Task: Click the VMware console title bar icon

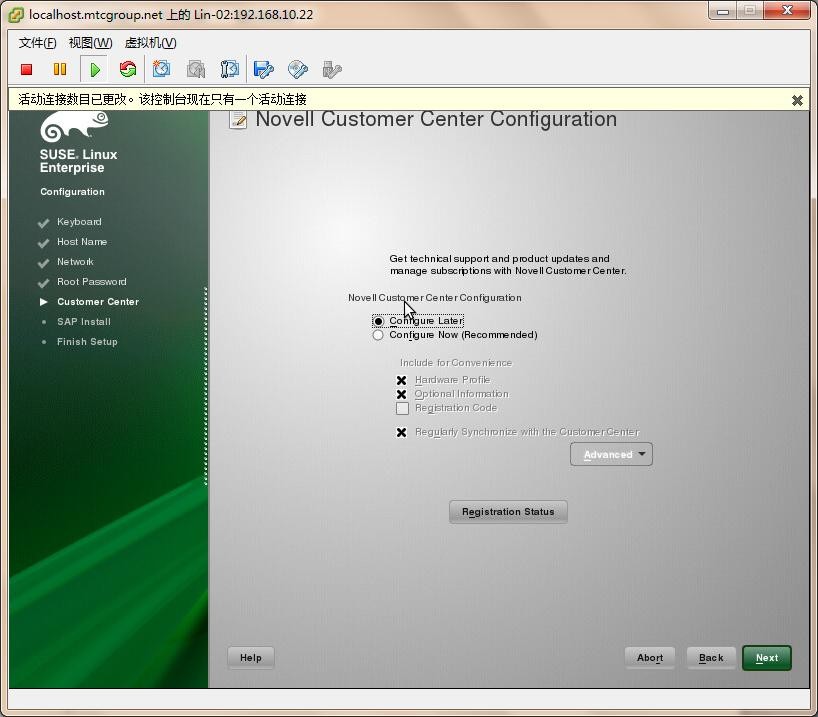Action: point(16,15)
